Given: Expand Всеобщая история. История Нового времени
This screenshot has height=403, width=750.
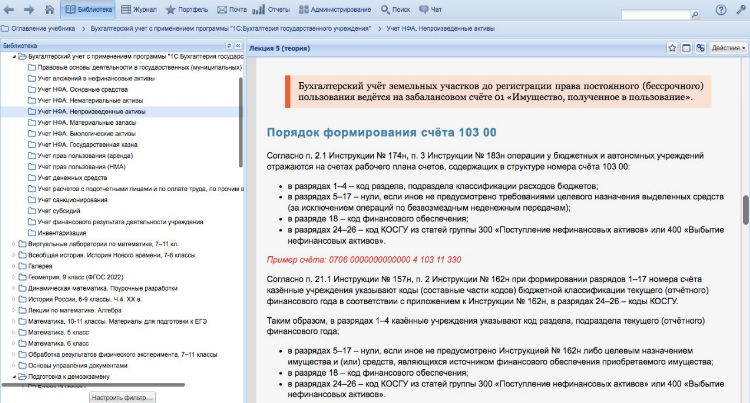Looking at the screenshot, I should [x=14, y=255].
